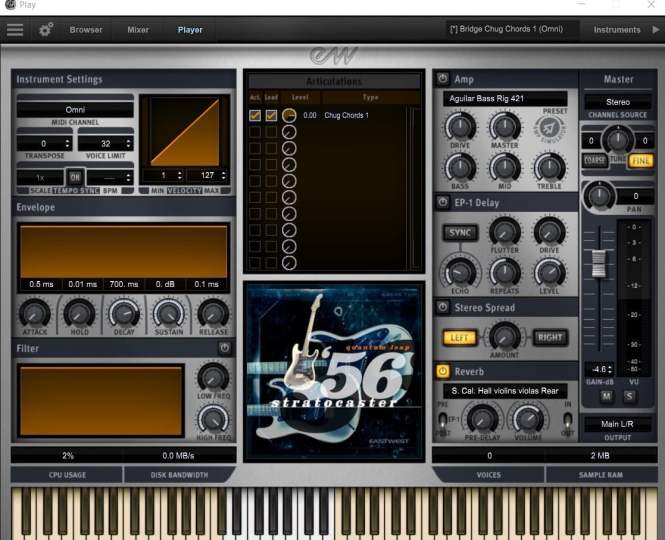The image size is (665, 540).
Task: Click the Stereo Spread Amount knob
Action: pos(504,336)
